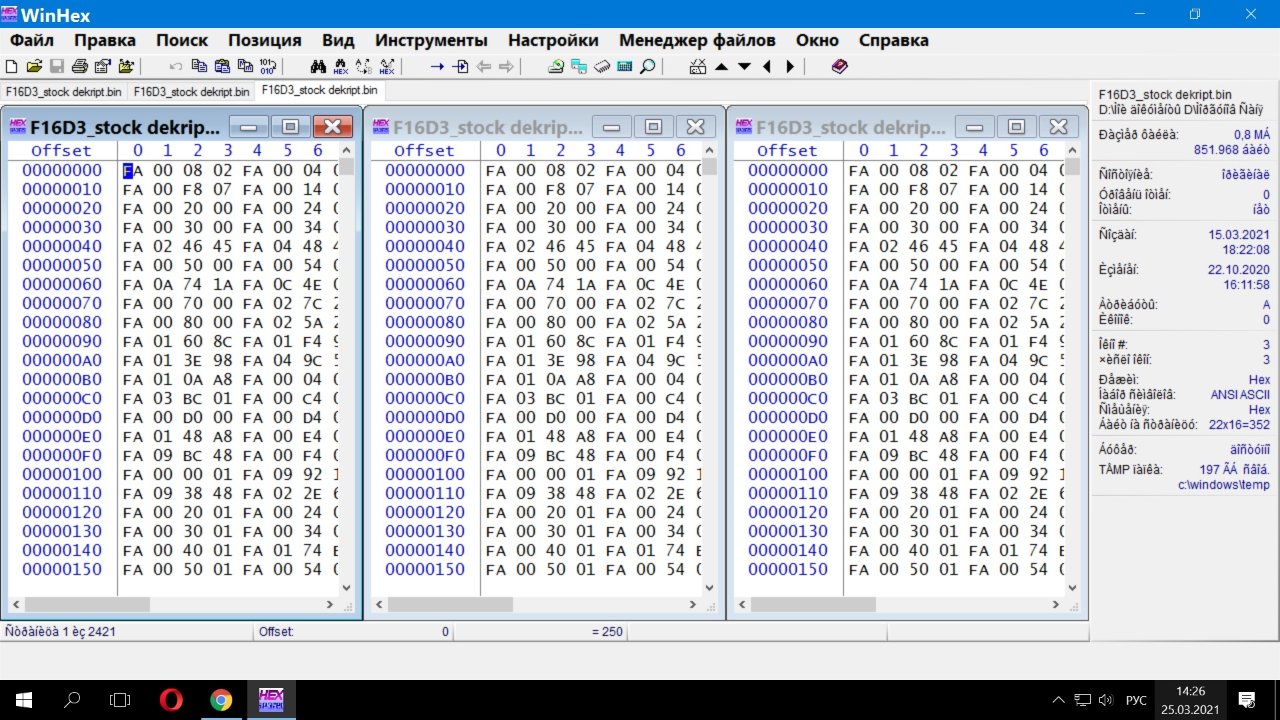Screen dimensions: 1280x720
Task: Open Google Chrome from the taskbar
Action: (x=221, y=699)
